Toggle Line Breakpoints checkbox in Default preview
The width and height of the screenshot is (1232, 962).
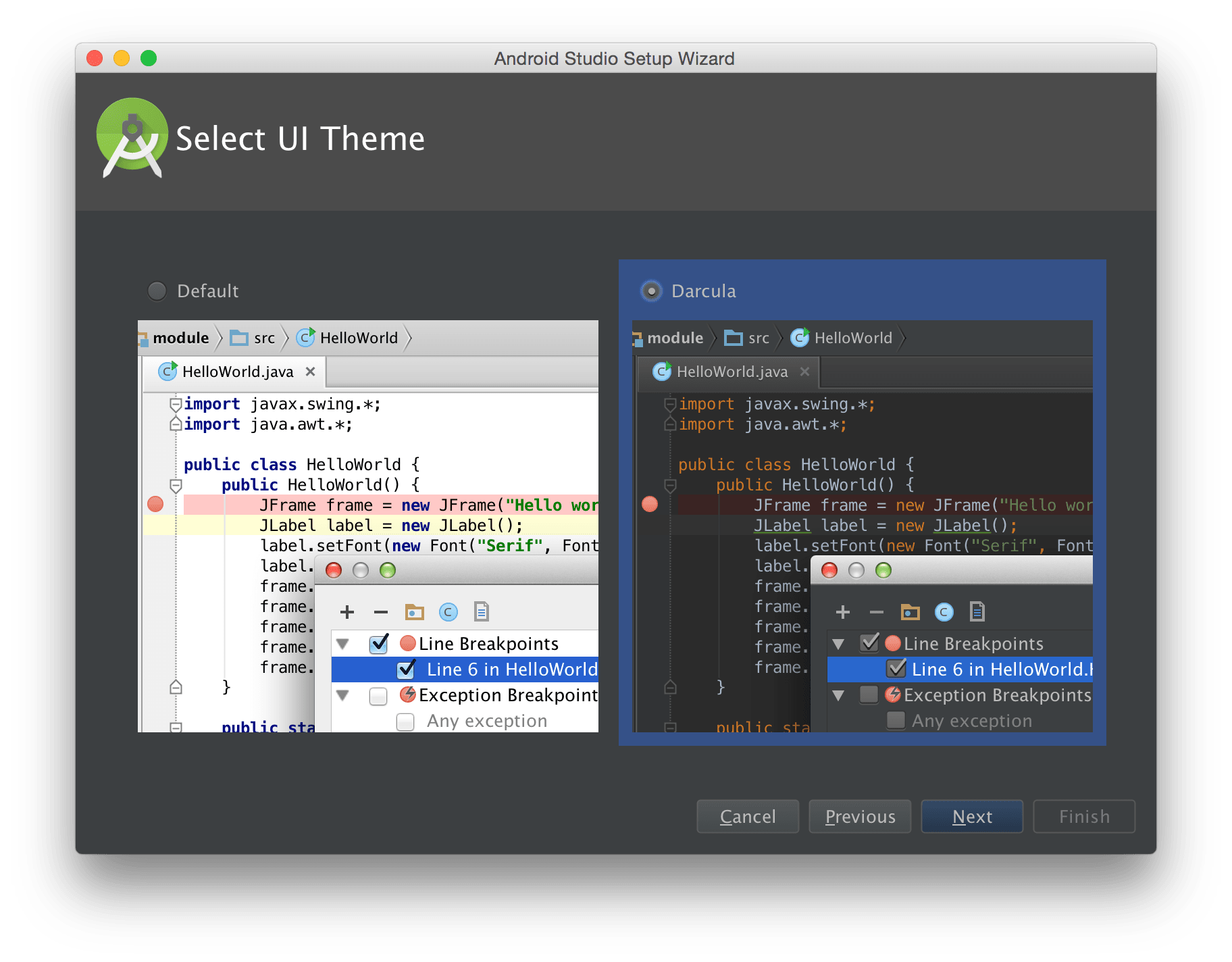point(379,644)
